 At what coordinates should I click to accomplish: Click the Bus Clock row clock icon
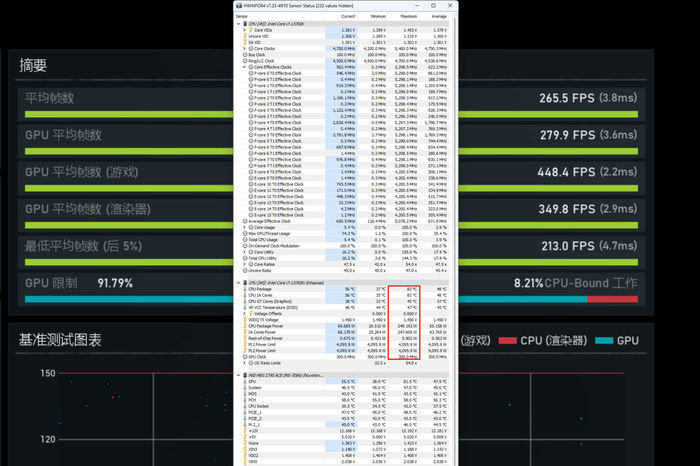(245, 54)
